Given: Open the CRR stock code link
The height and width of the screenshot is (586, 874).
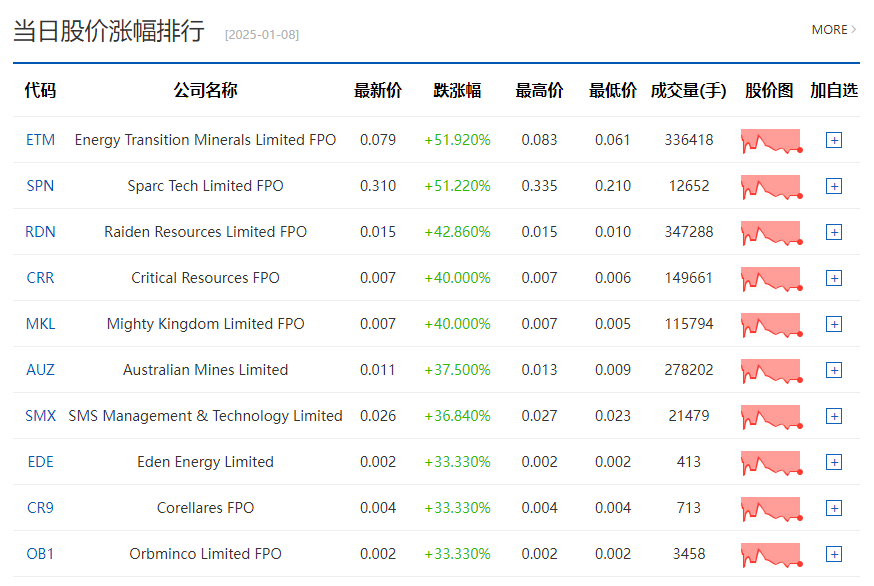Looking at the screenshot, I should (41, 278).
